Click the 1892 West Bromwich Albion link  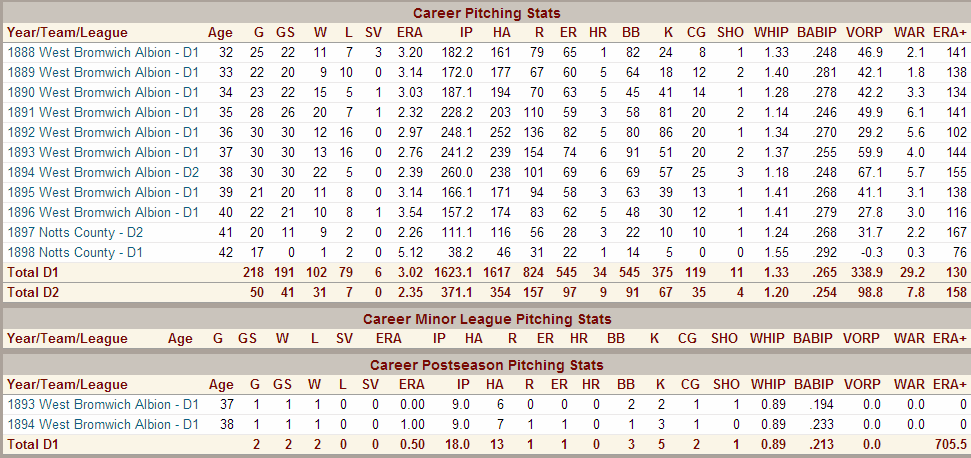tap(102, 132)
